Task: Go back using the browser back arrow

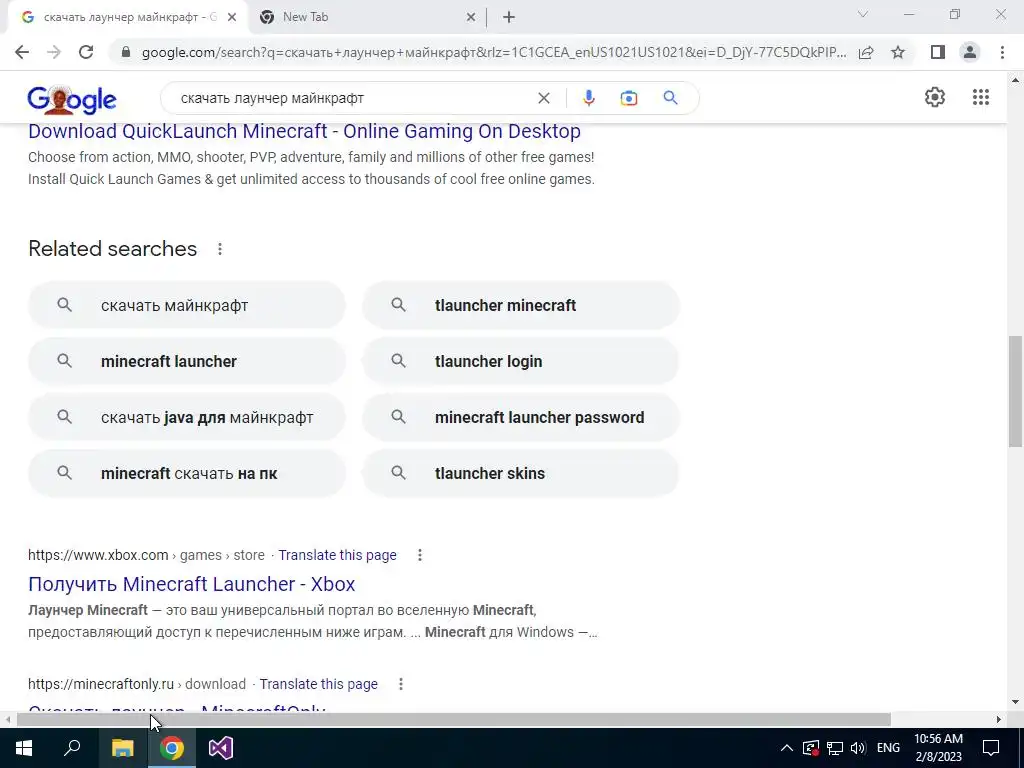Action: pos(22,52)
